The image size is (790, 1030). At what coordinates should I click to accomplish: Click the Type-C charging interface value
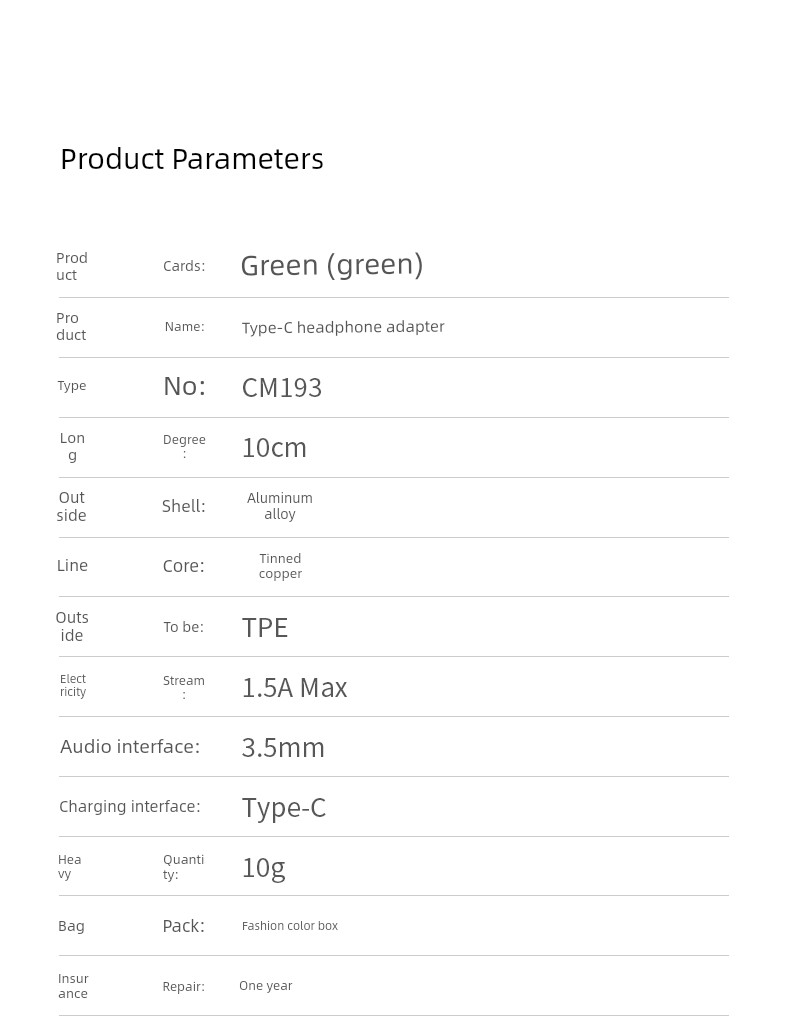[x=284, y=809]
